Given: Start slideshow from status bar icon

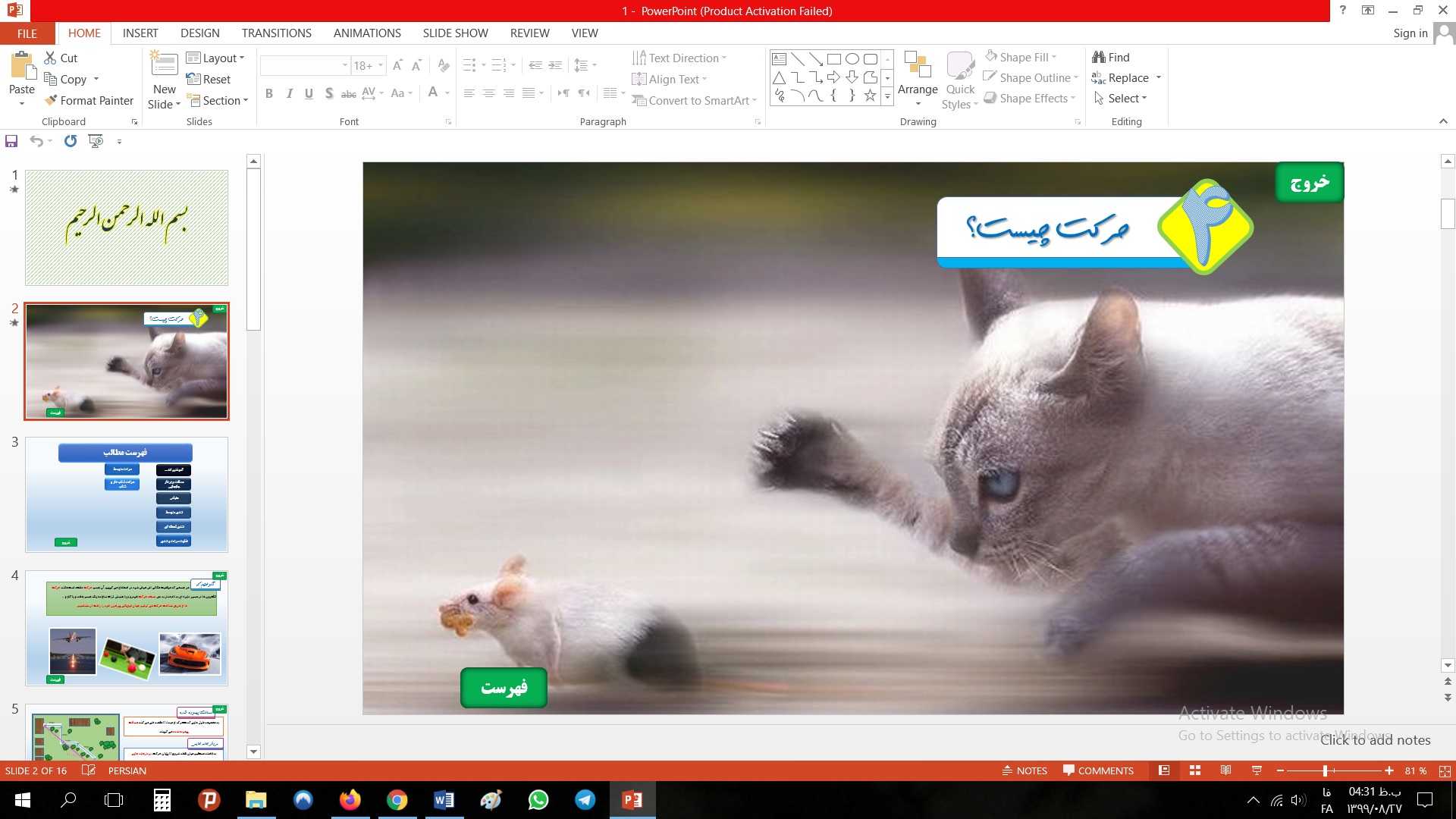Looking at the screenshot, I should (x=1257, y=770).
